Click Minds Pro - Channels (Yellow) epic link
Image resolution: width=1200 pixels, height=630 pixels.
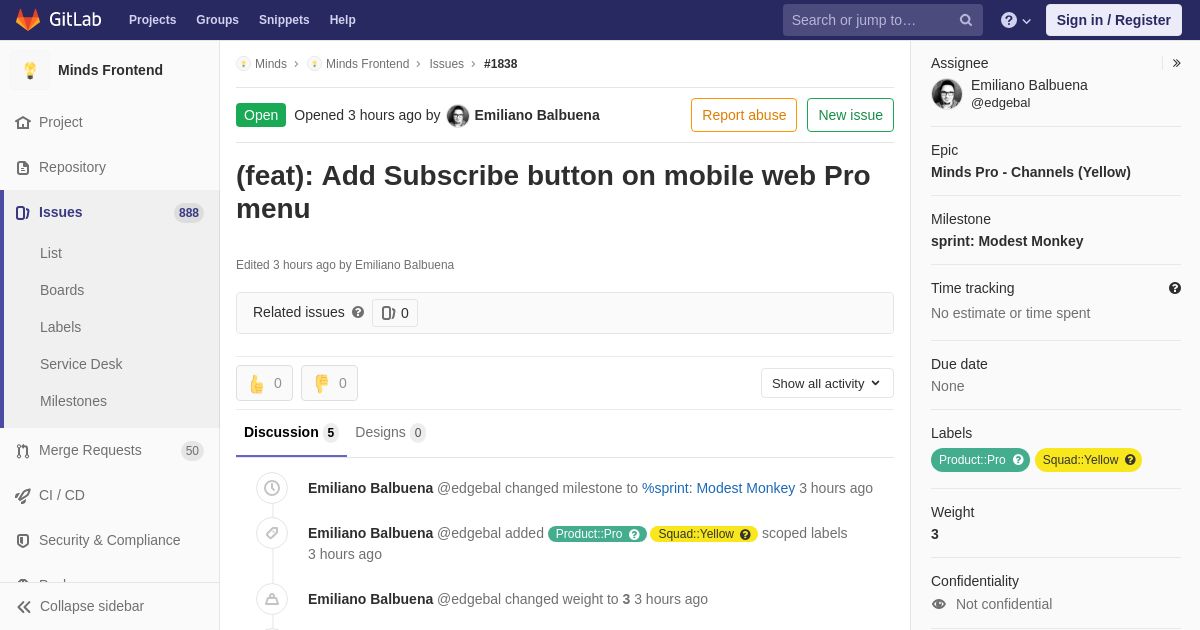[x=1031, y=172]
